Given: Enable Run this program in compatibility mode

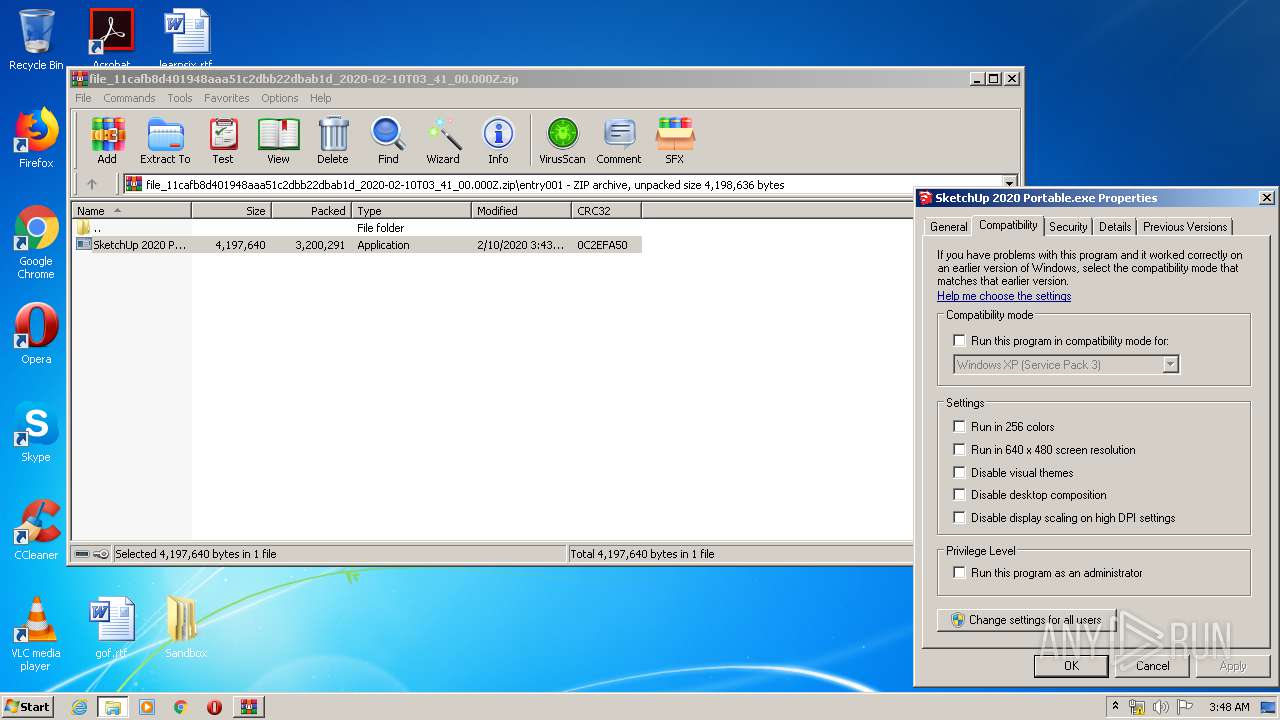Looking at the screenshot, I should [960, 341].
